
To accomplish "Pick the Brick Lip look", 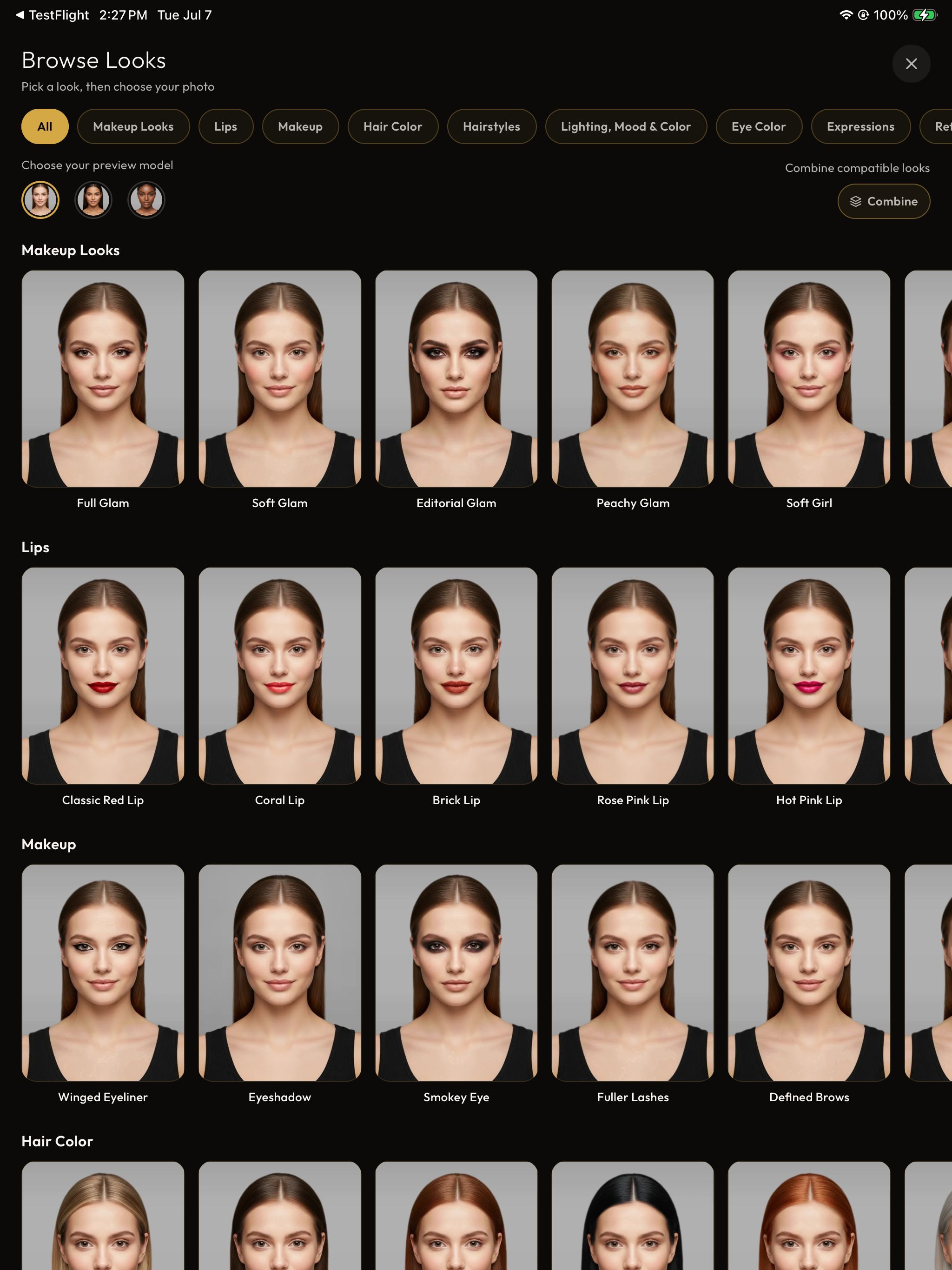I will 456,676.
